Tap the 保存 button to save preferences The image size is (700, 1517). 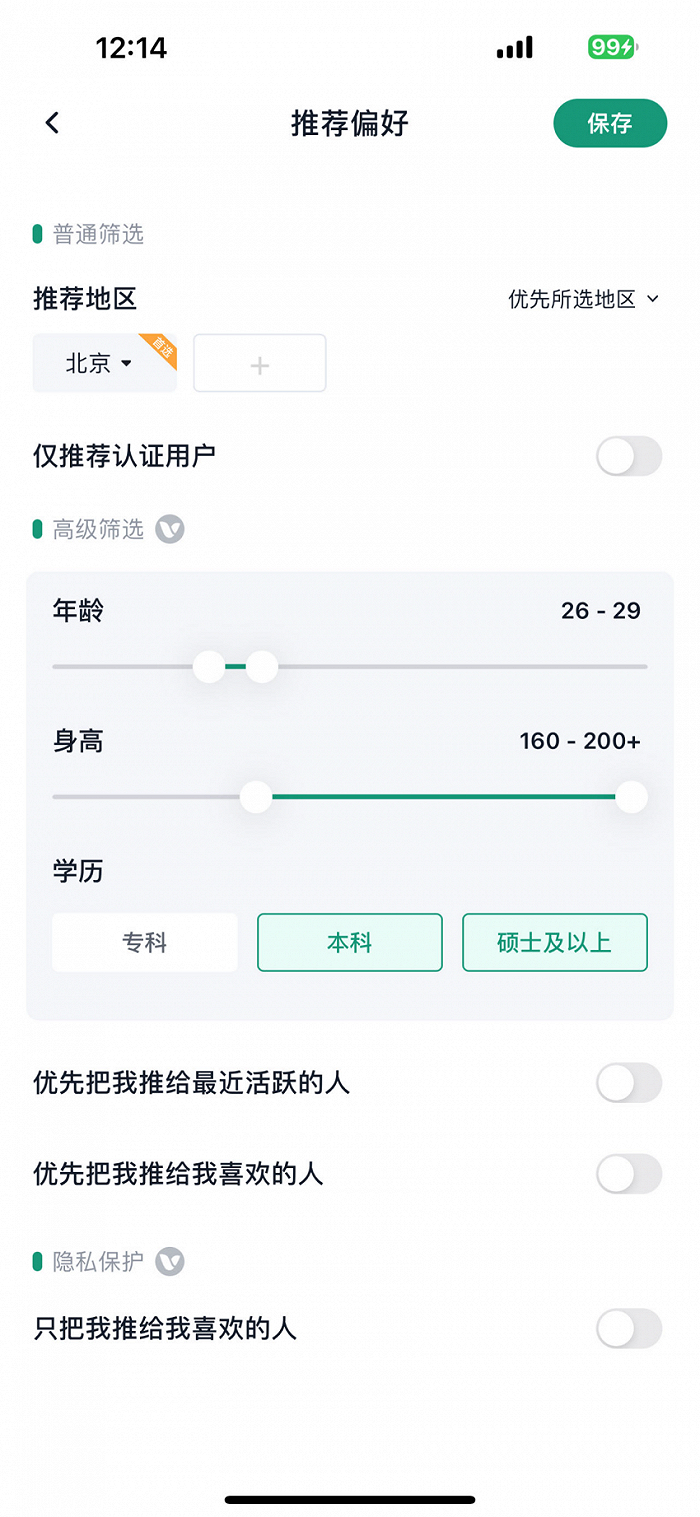point(610,123)
